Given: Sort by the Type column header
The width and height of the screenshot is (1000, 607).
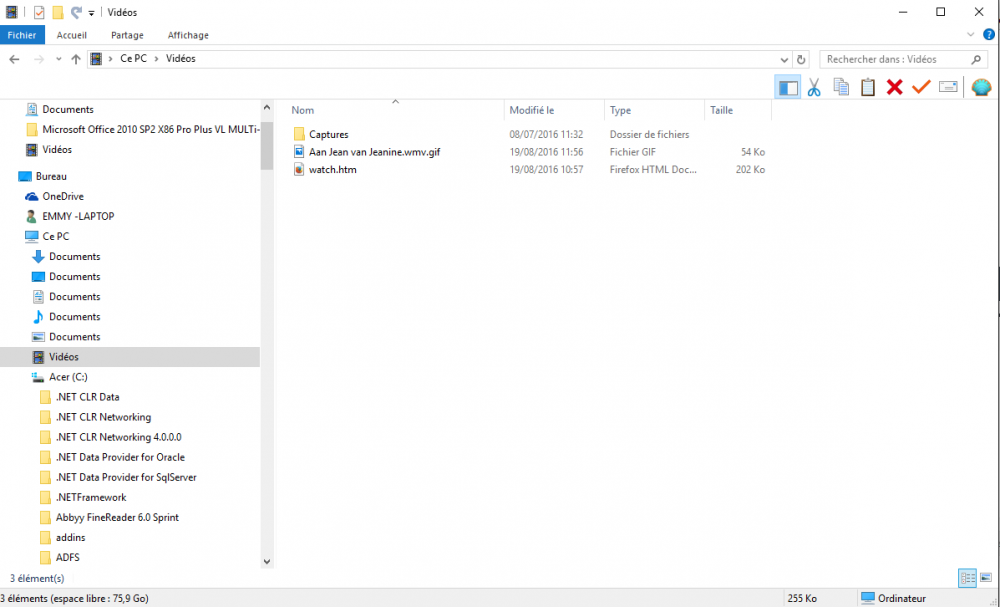Looking at the screenshot, I should 620,110.
